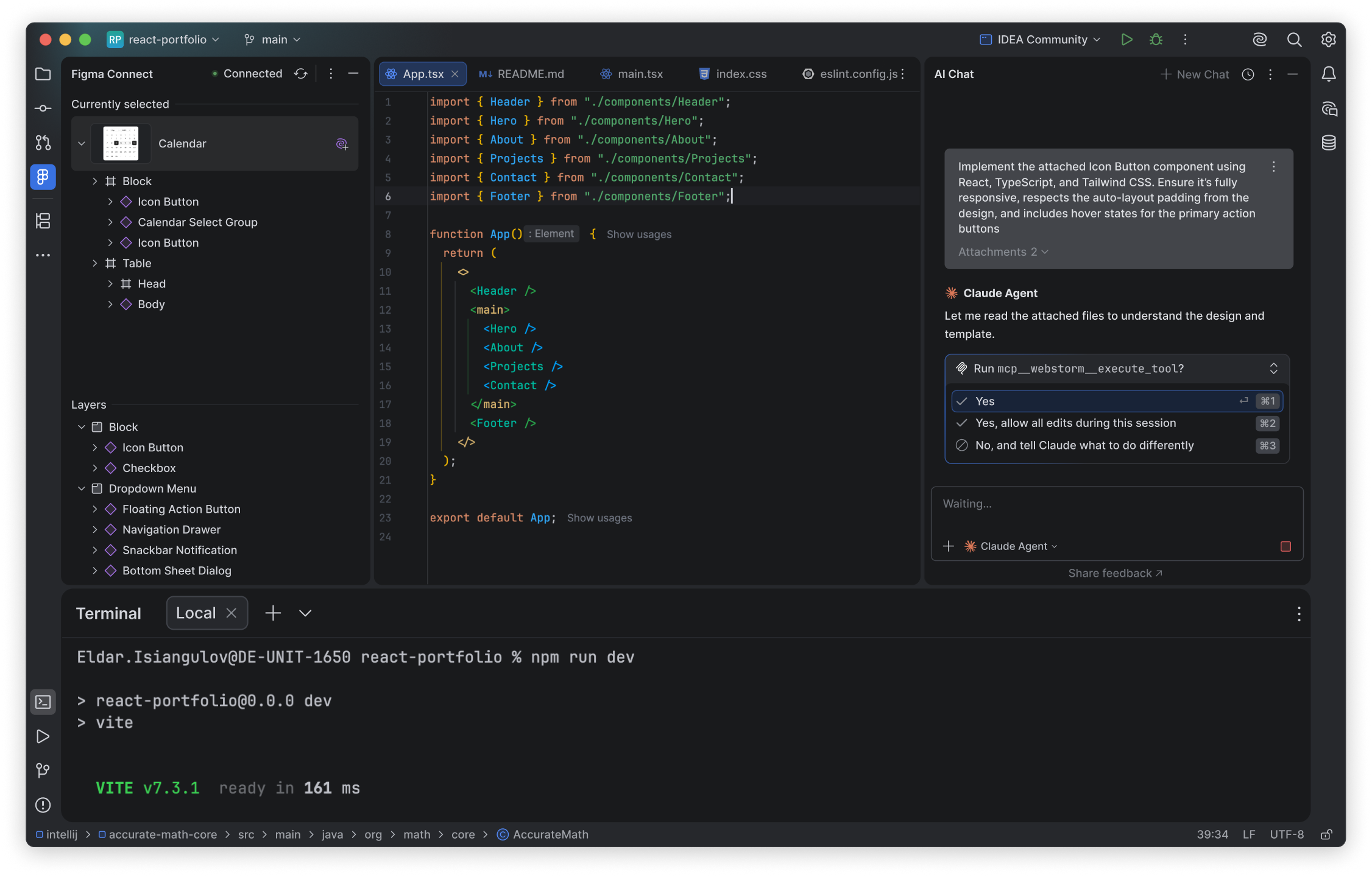Select the Checkbox layer
The image size is (1372, 877).
[149, 468]
